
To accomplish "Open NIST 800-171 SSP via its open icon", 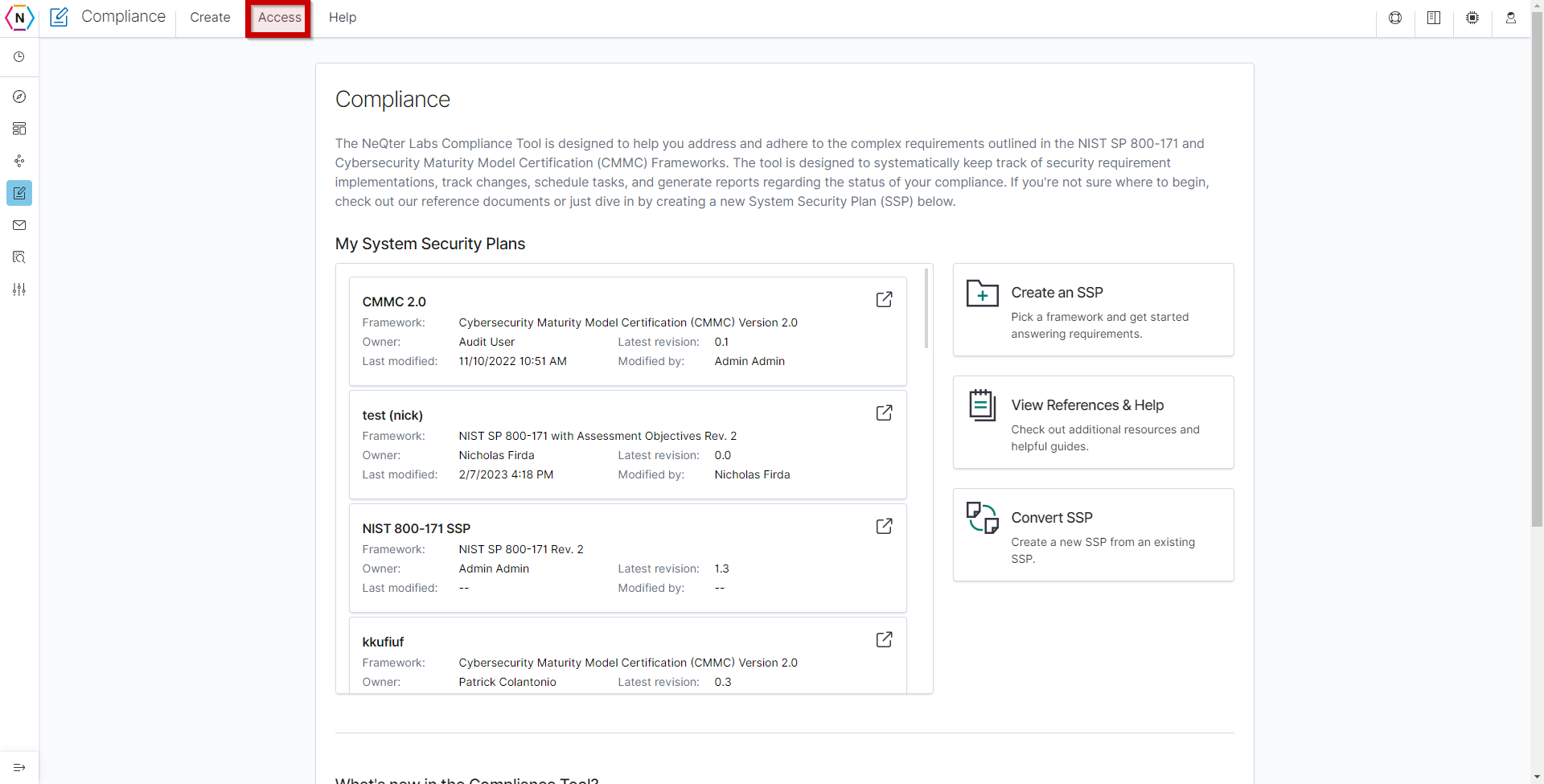I will (884, 526).
